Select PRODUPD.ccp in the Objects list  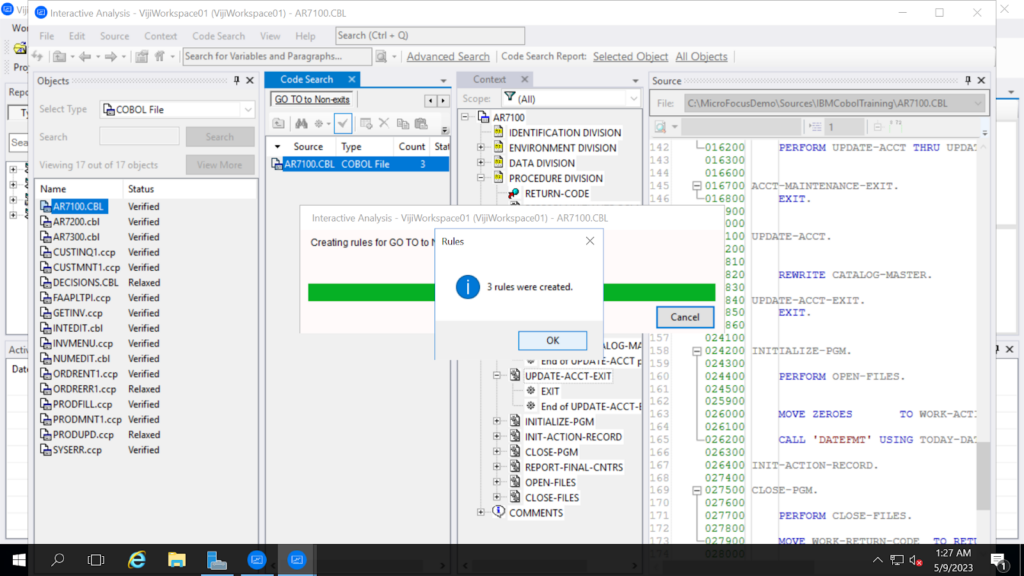[x=83, y=435]
